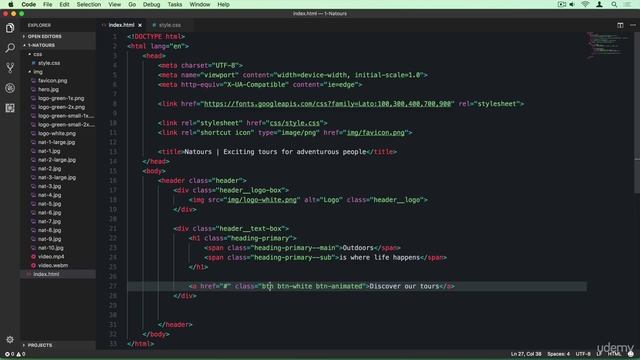The image size is (640, 360).
Task: Select nat-10.jpg in the explorer
Action: (51, 248)
